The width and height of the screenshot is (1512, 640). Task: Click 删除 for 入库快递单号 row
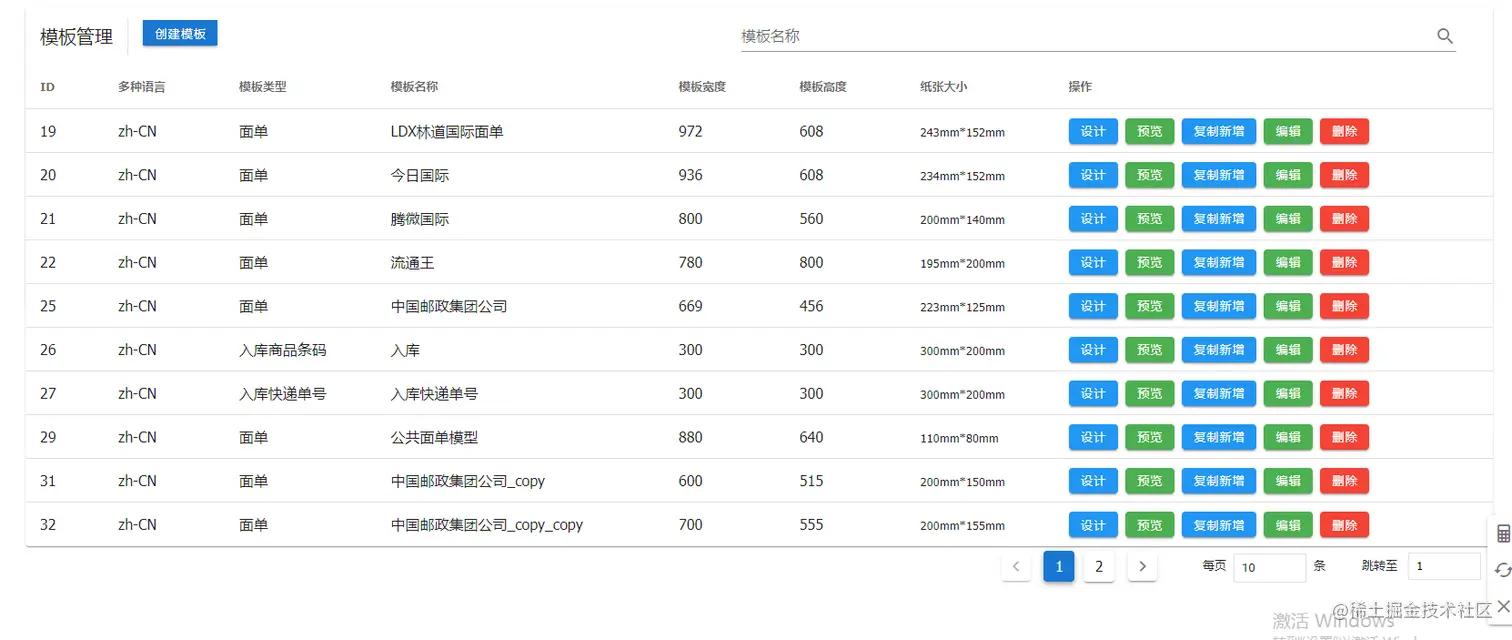[1344, 394]
